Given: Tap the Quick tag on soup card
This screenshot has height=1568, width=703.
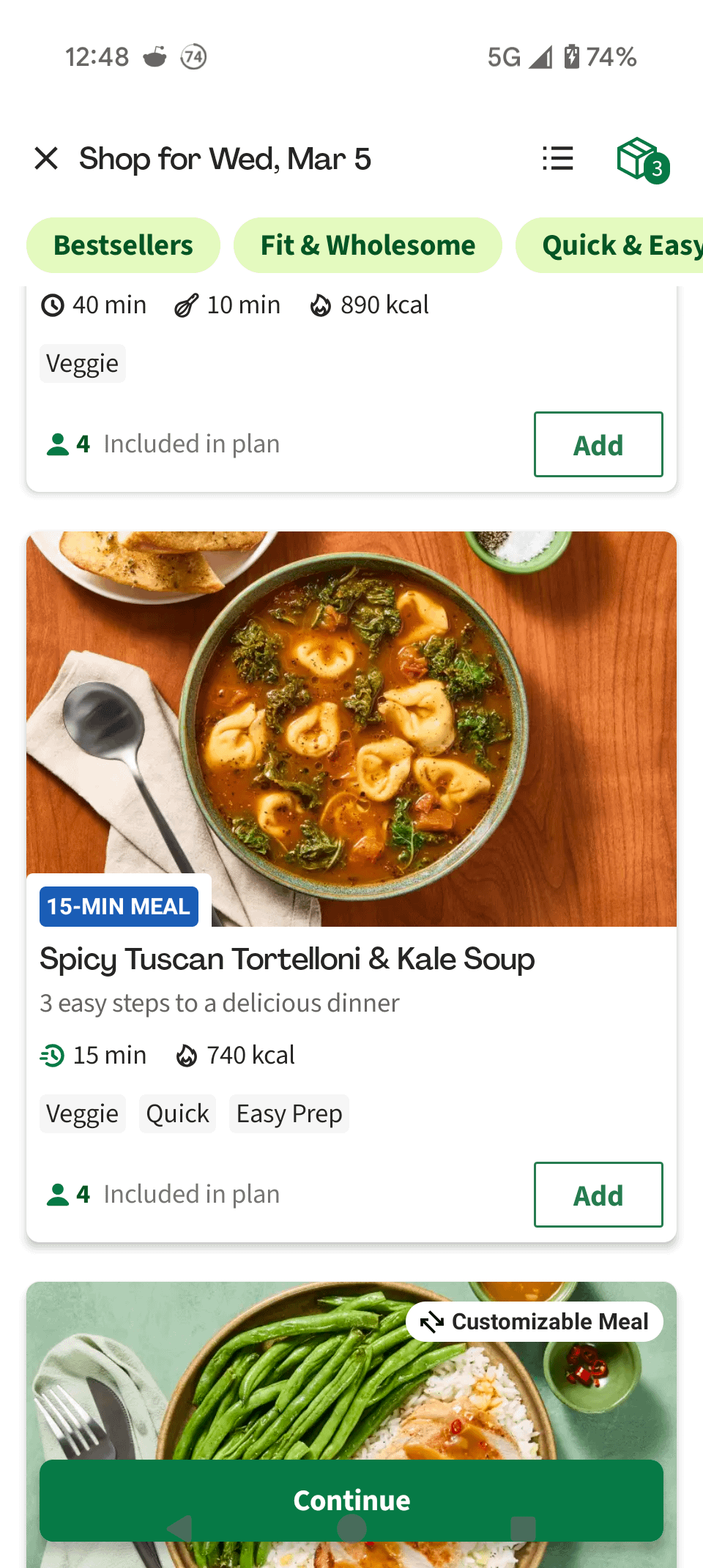Looking at the screenshot, I should [177, 1114].
